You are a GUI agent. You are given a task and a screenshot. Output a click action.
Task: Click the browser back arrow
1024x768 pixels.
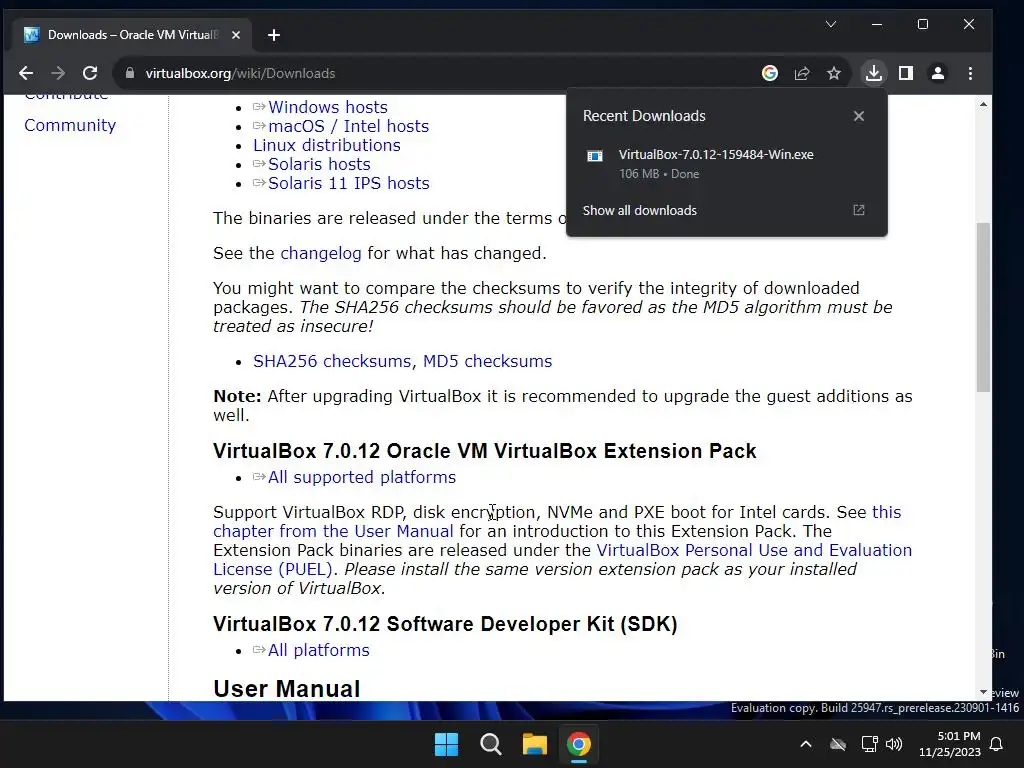coord(26,73)
